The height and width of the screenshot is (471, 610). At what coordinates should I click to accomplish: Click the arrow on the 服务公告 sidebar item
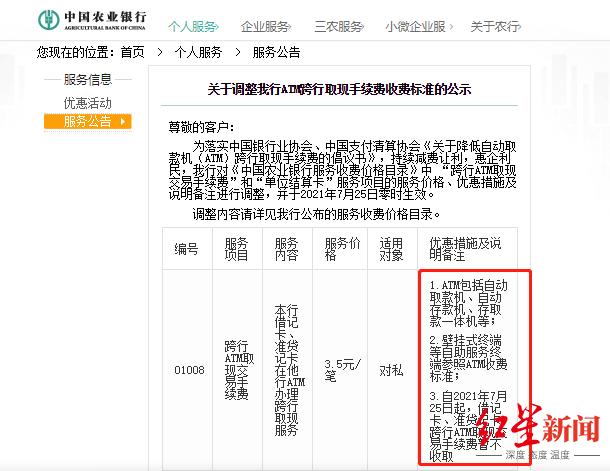[123, 121]
